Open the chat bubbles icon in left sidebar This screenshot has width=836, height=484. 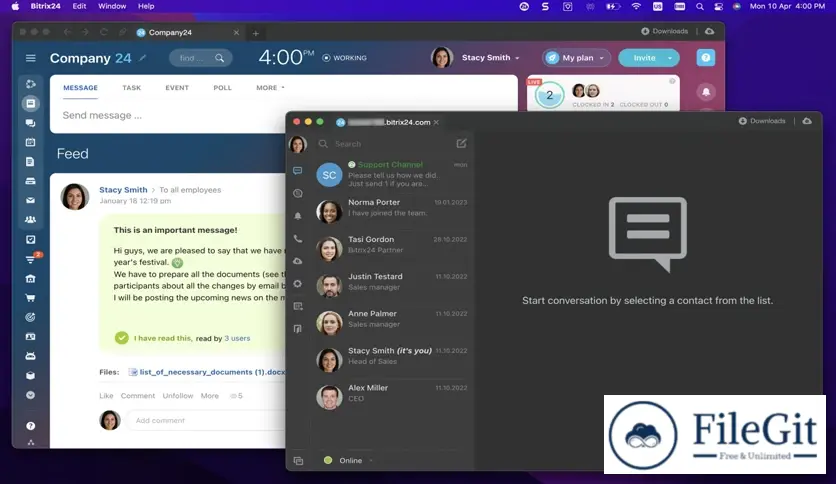click(30, 123)
